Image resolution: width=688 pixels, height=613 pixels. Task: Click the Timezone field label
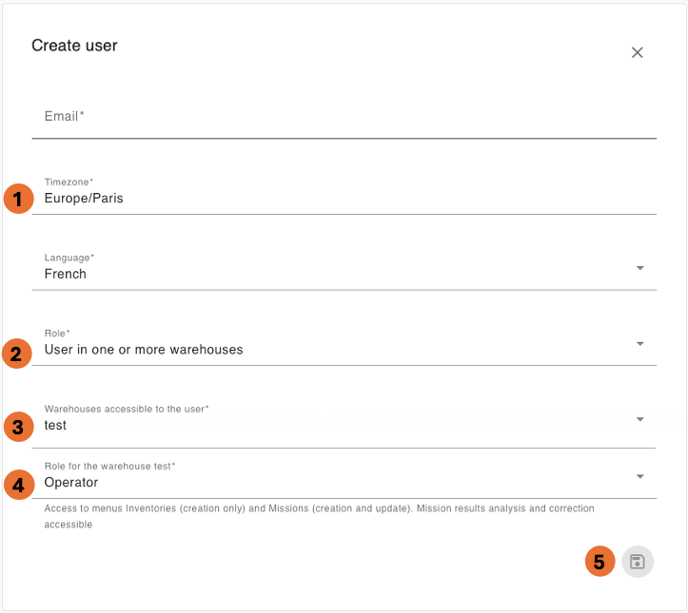point(68,182)
